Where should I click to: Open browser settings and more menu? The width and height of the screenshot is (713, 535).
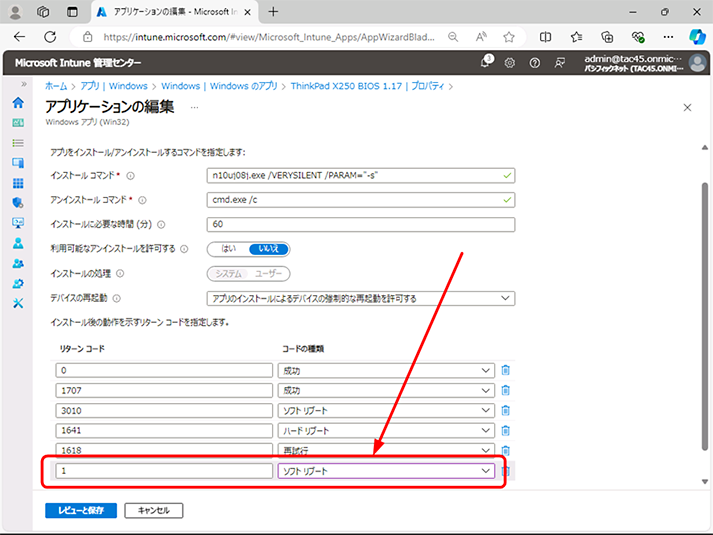click(x=668, y=37)
